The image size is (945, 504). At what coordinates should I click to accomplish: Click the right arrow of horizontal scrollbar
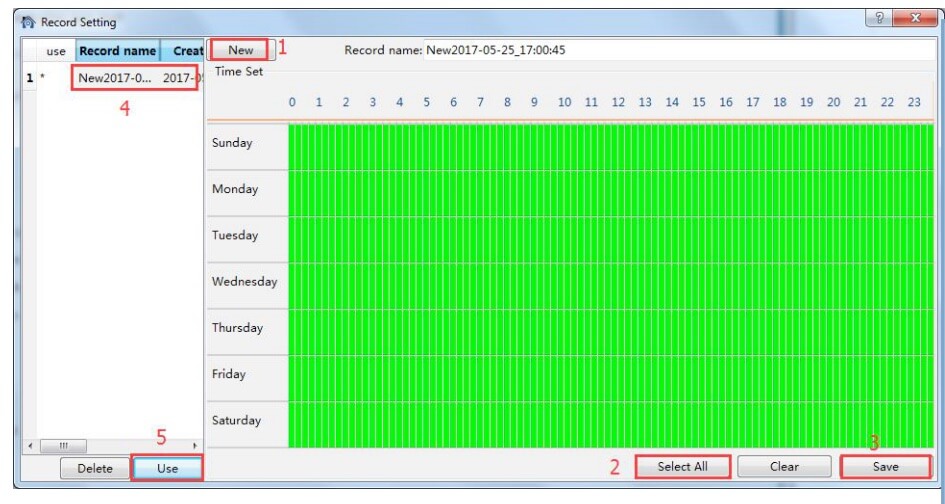coord(195,446)
